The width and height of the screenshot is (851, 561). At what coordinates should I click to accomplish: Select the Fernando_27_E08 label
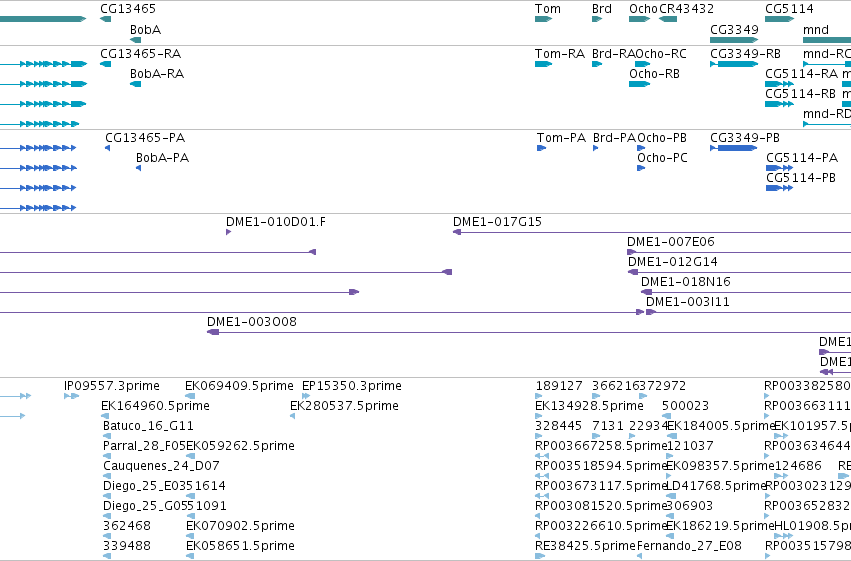coord(689,546)
